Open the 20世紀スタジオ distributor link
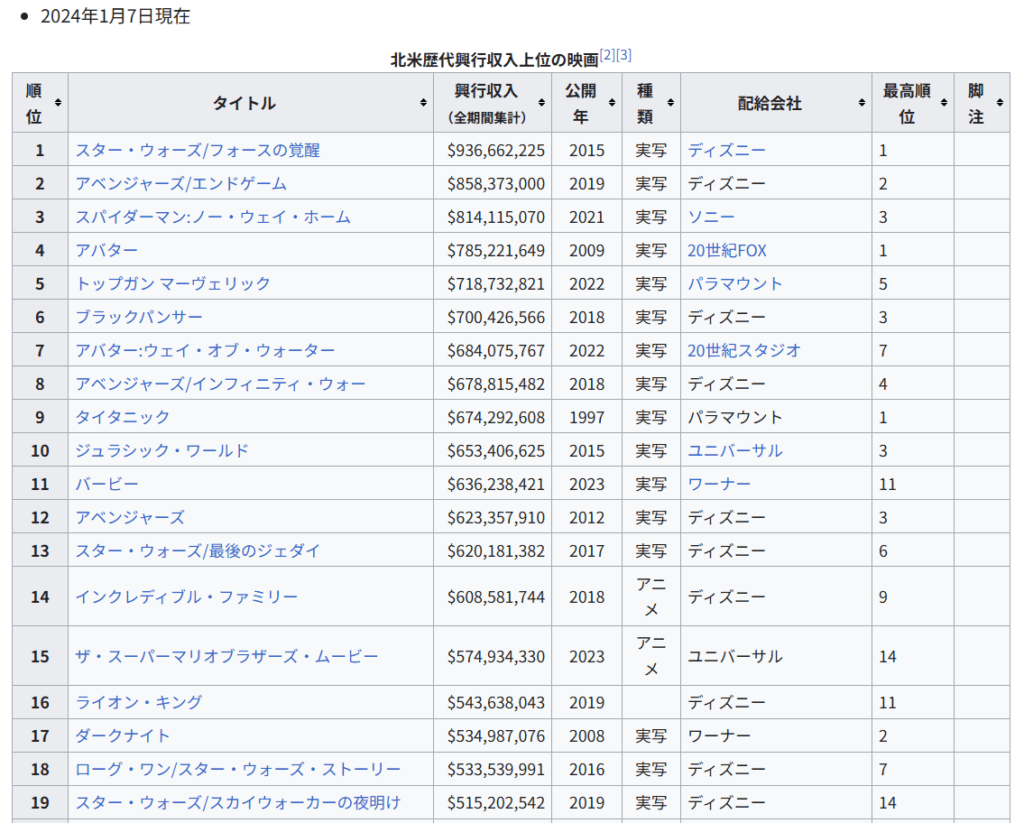This screenshot has height=823, width=1024. pyautogui.click(x=744, y=350)
